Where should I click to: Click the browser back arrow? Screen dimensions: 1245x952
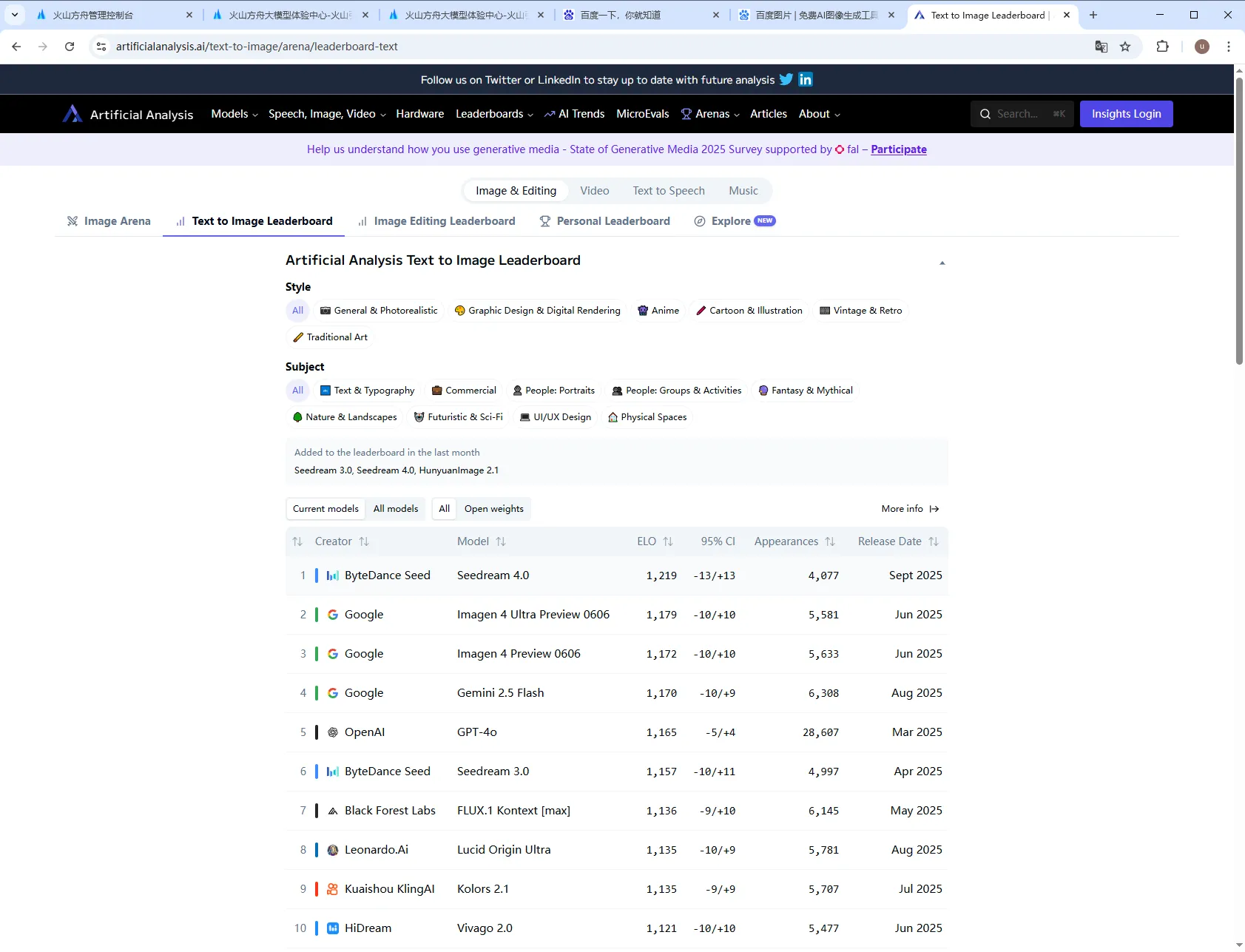tap(16, 47)
